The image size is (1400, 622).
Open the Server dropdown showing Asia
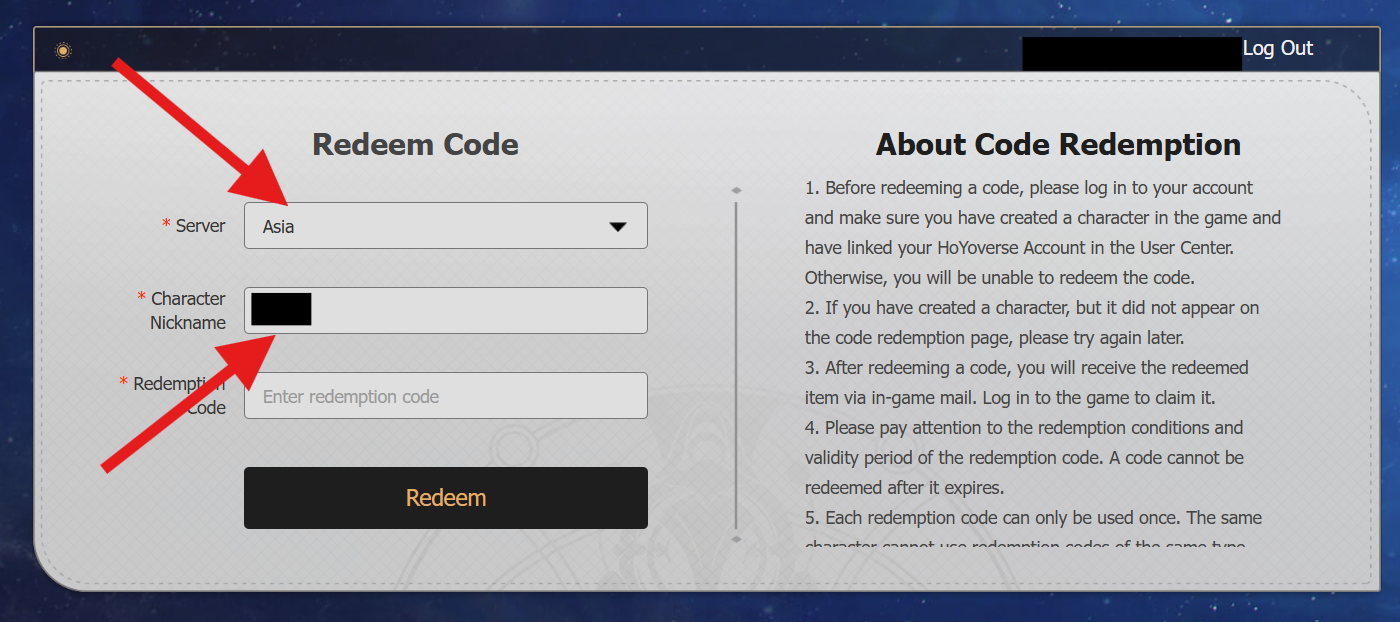[x=445, y=226]
